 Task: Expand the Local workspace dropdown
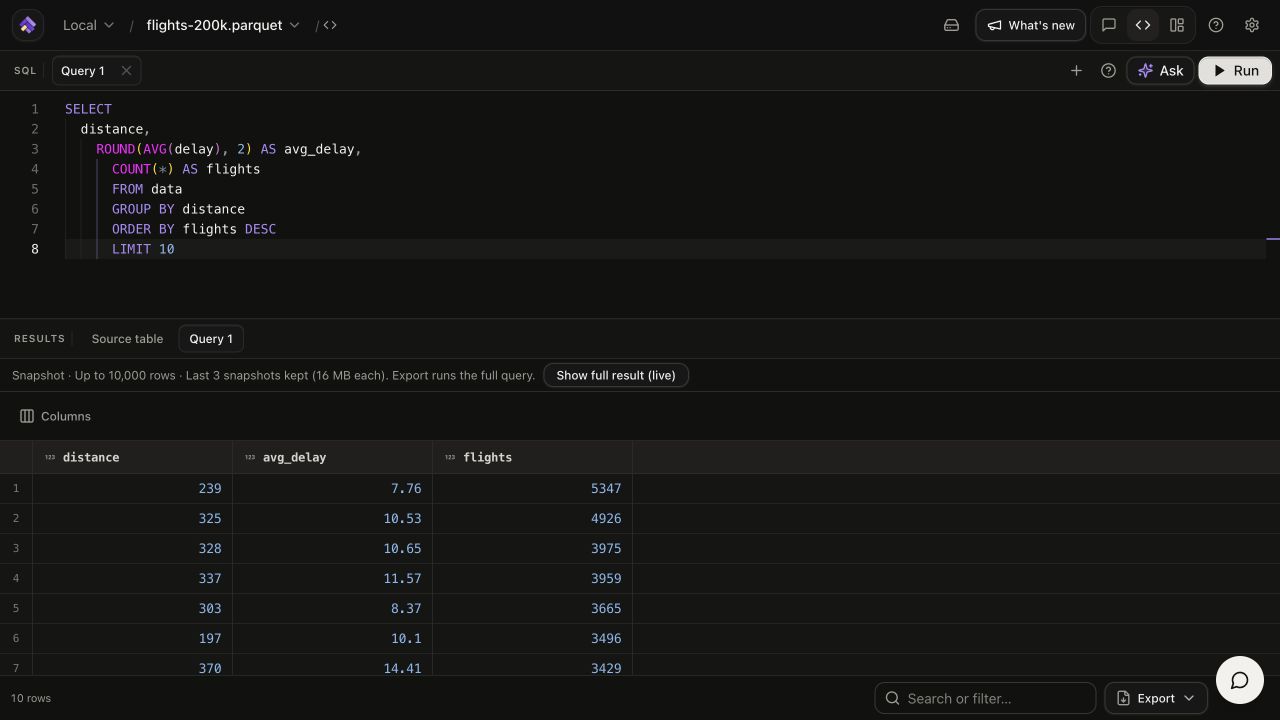(88, 25)
